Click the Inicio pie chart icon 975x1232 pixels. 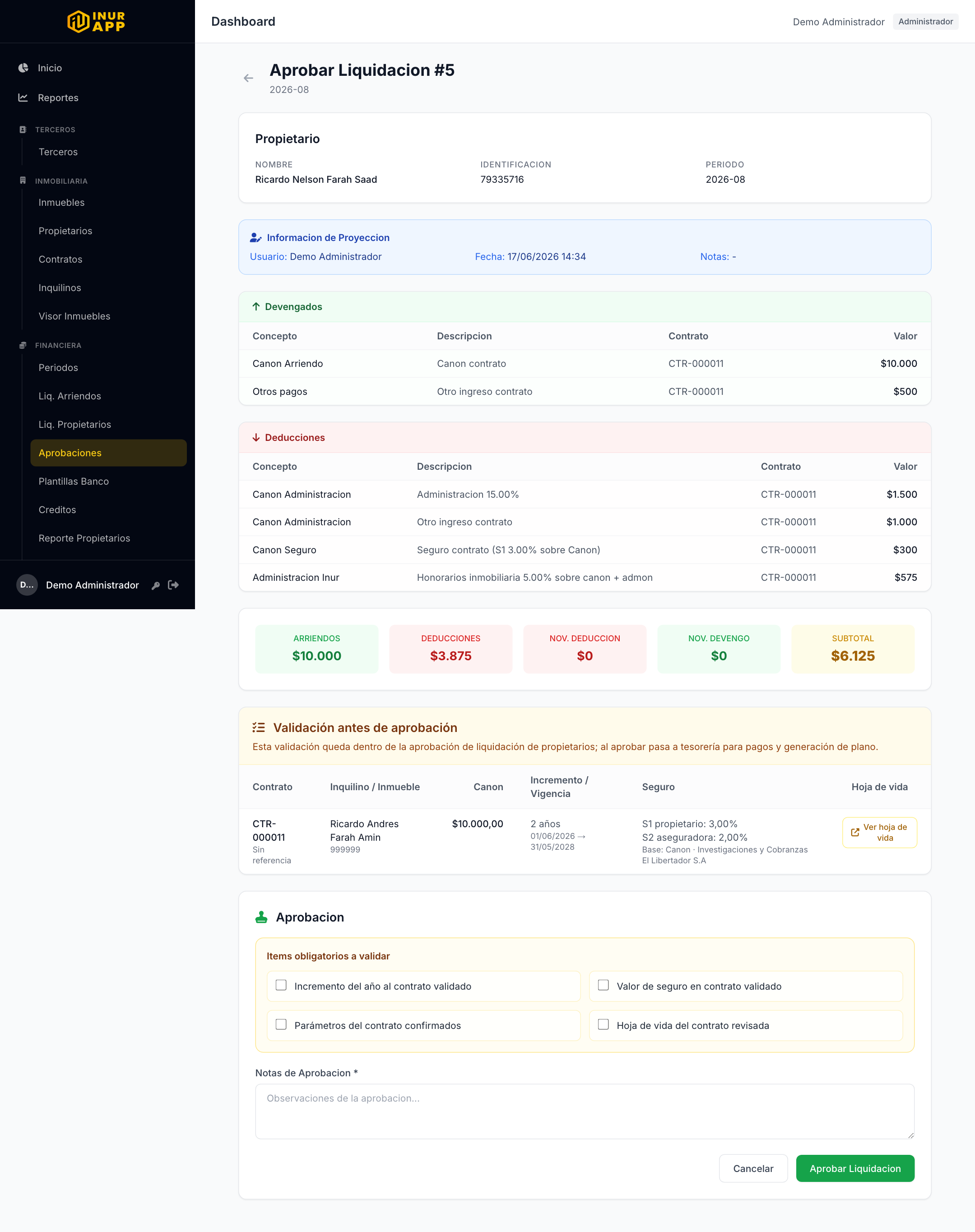click(x=23, y=68)
